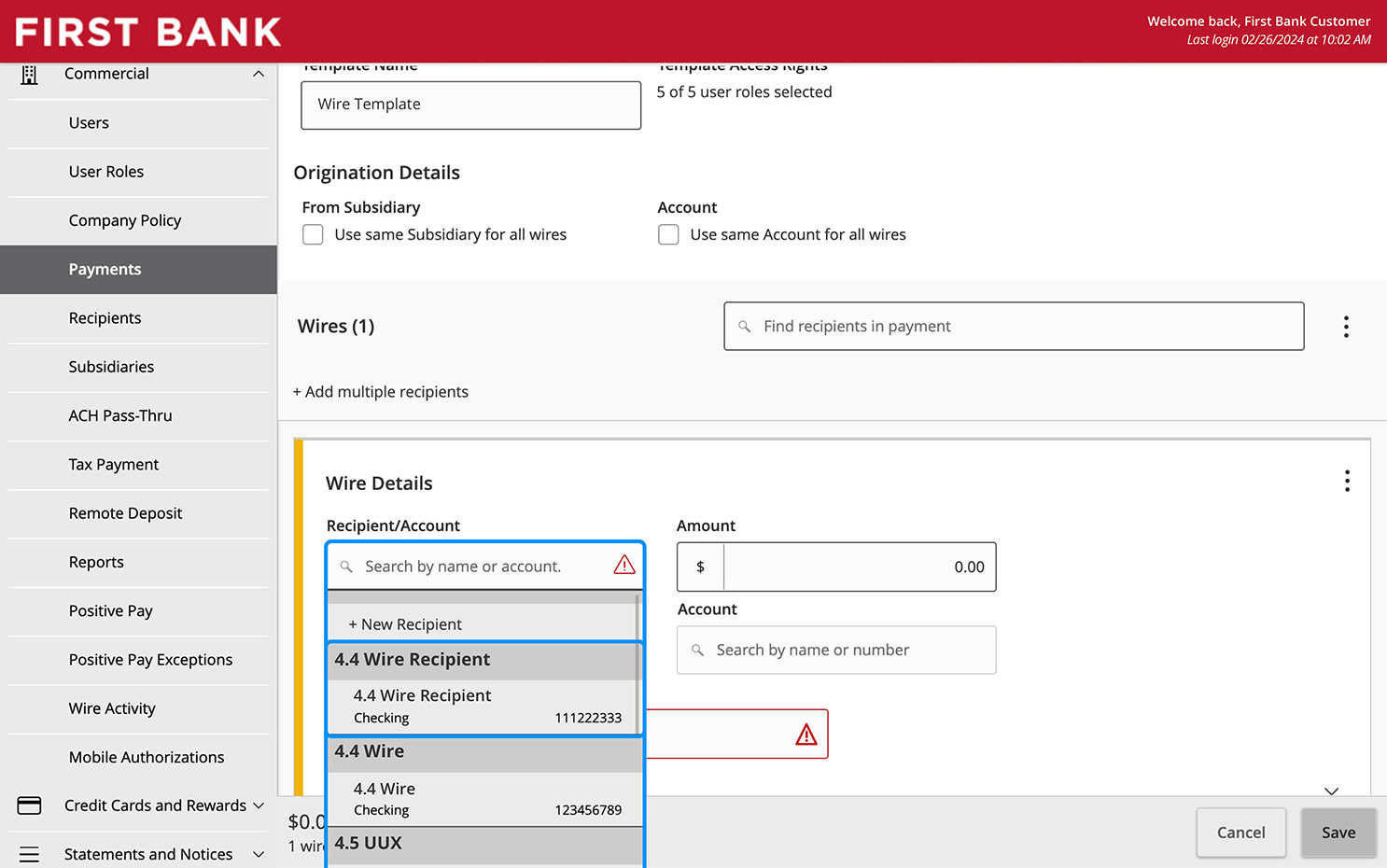The height and width of the screenshot is (868, 1387).
Task: Select Payments in the sidebar
Action: 138,270
